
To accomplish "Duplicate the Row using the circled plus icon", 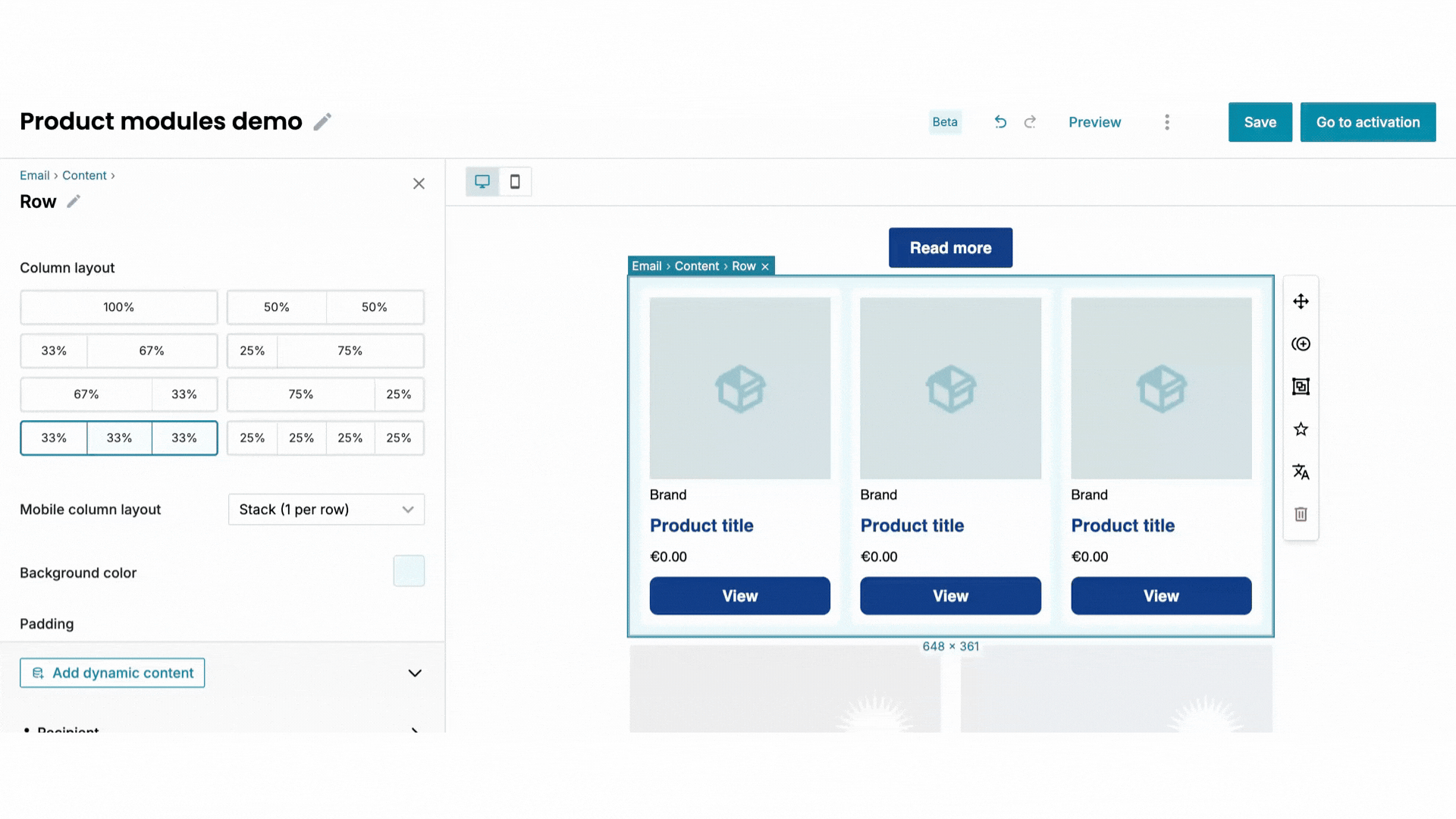I will [1301, 344].
